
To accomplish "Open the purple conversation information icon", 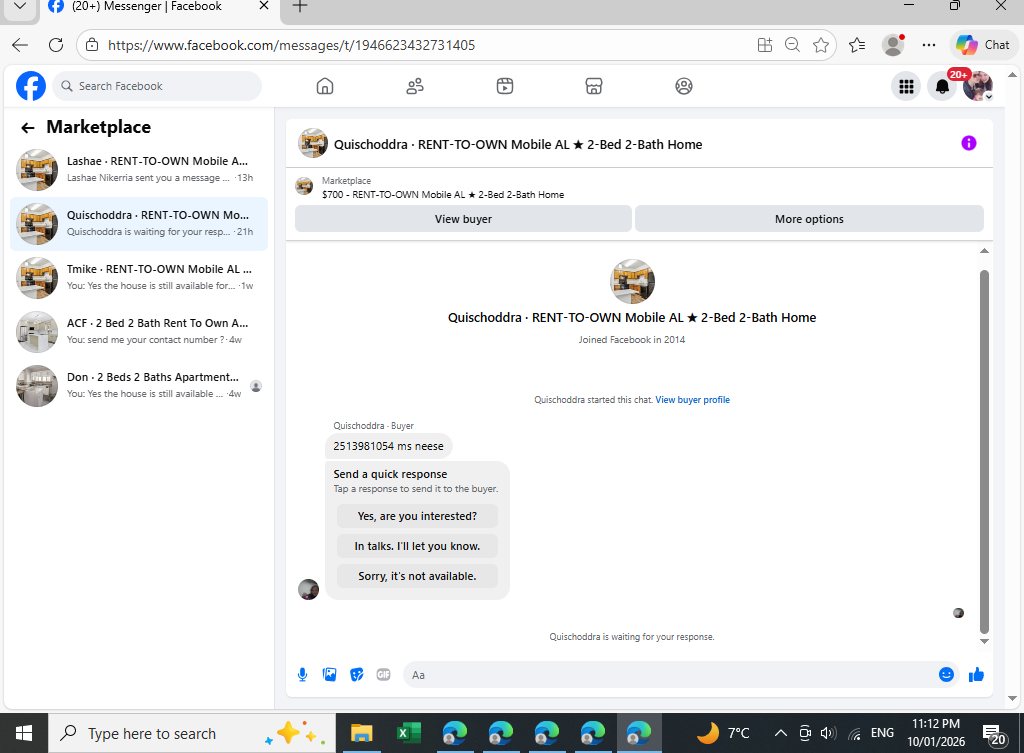I will (968, 143).
